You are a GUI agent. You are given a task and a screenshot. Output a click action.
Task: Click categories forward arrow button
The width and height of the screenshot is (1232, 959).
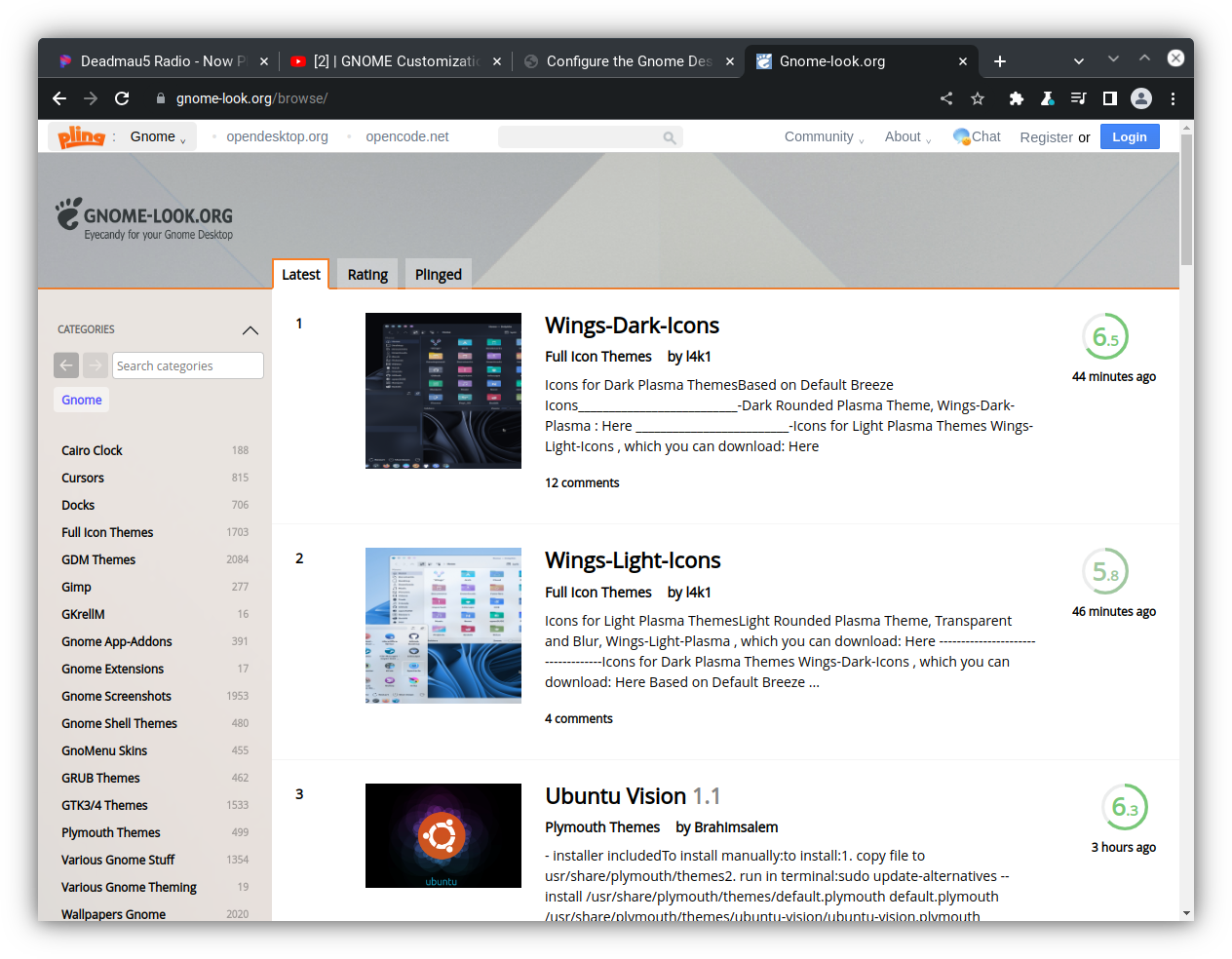(96, 365)
